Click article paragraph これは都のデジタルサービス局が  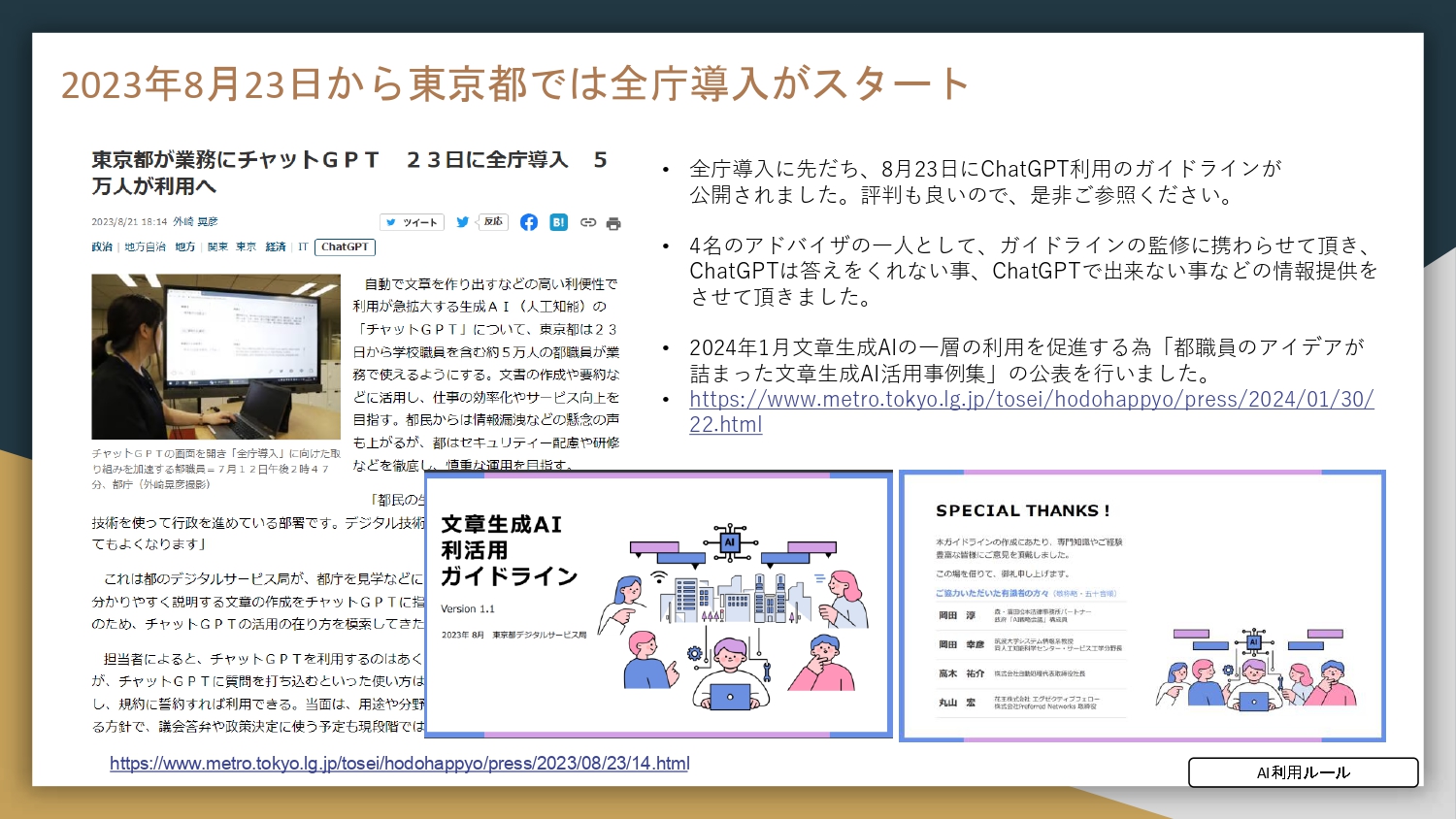coord(258,602)
